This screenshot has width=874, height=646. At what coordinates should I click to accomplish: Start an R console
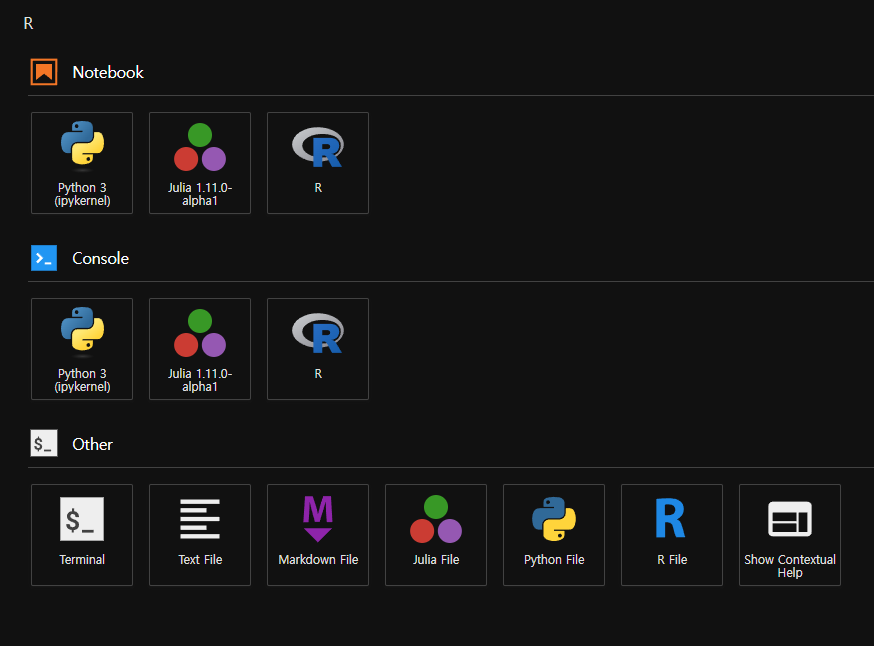click(318, 349)
